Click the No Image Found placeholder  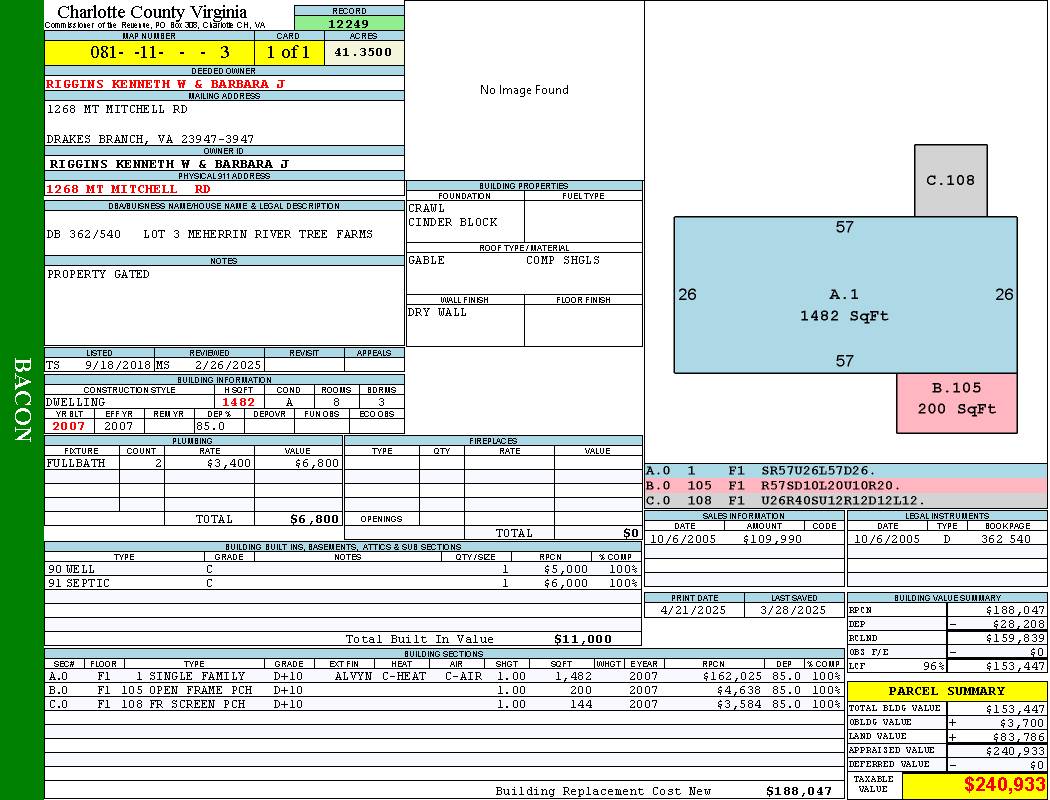pos(524,90)
